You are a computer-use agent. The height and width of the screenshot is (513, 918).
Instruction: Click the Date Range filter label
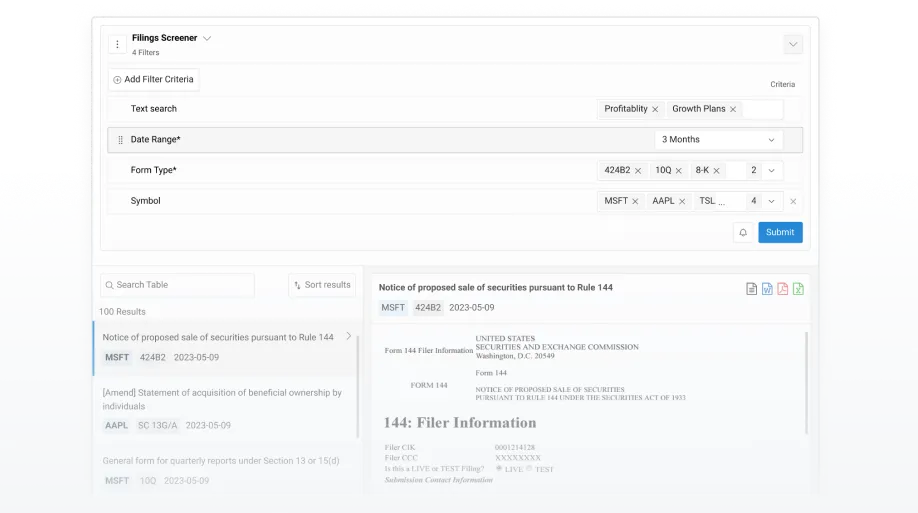coord(155,140)
